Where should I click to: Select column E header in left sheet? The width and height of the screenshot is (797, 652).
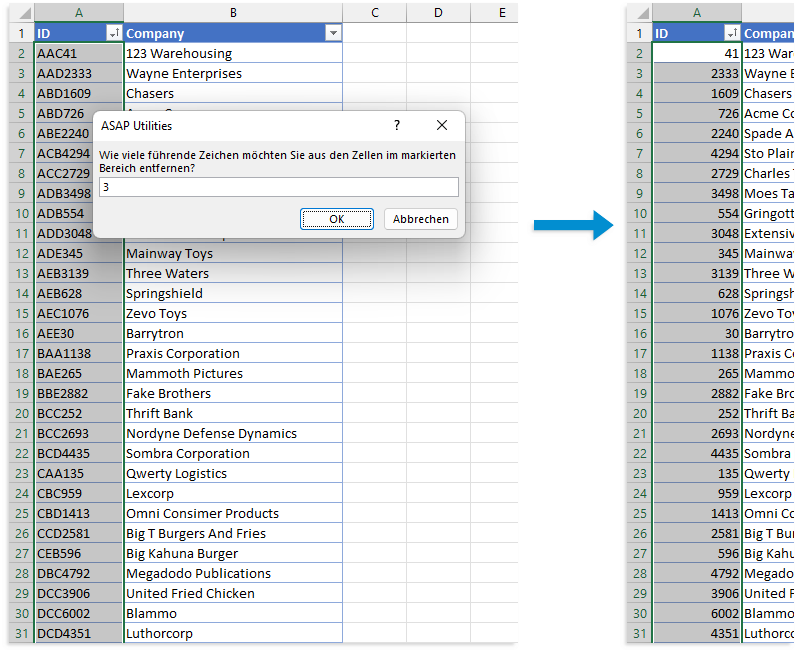coord(501,13)
